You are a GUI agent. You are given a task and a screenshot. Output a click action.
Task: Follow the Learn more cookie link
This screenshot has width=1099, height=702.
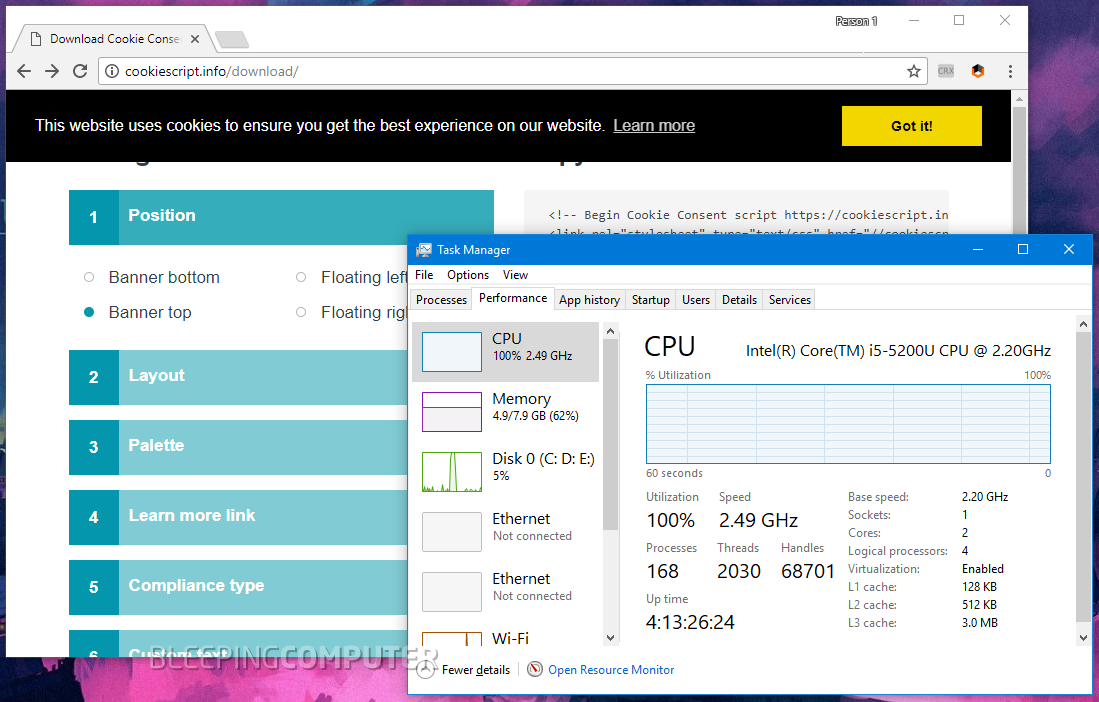click(x=654, y=125)
